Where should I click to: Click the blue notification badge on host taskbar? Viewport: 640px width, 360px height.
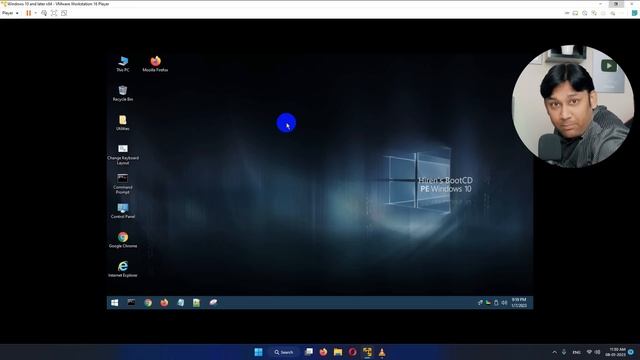pyautogui.click(x=631, y=352)
